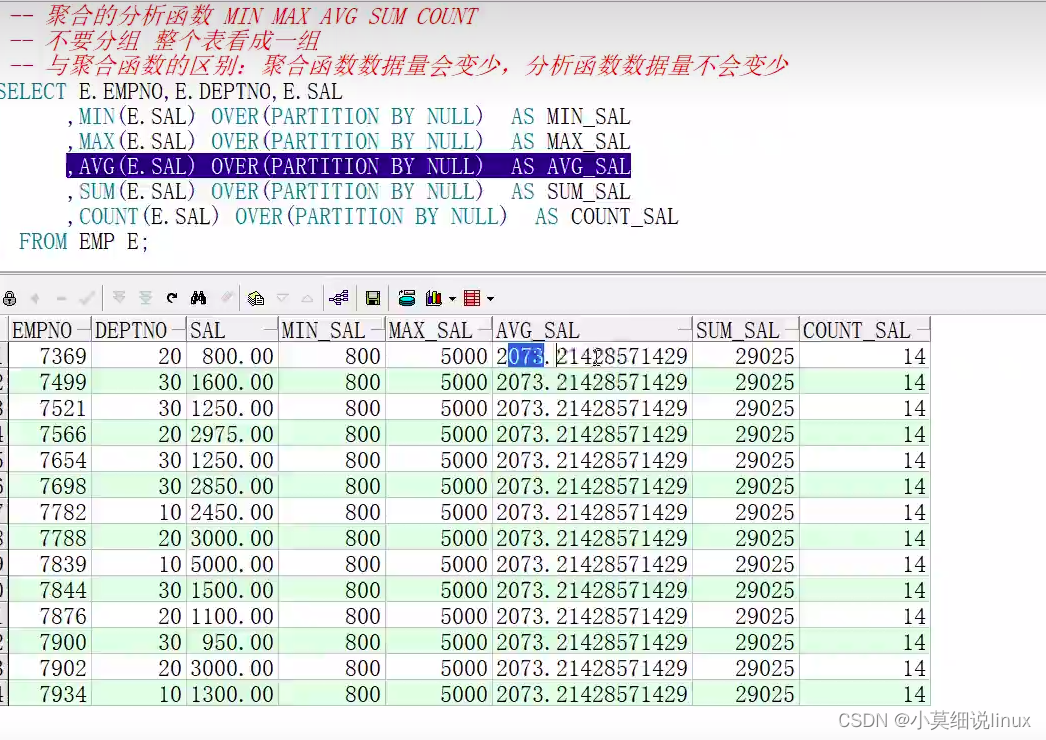Screen dimensions: 1046x740
Task: Click the SUM_SAL column header
Action: [746, 330]
